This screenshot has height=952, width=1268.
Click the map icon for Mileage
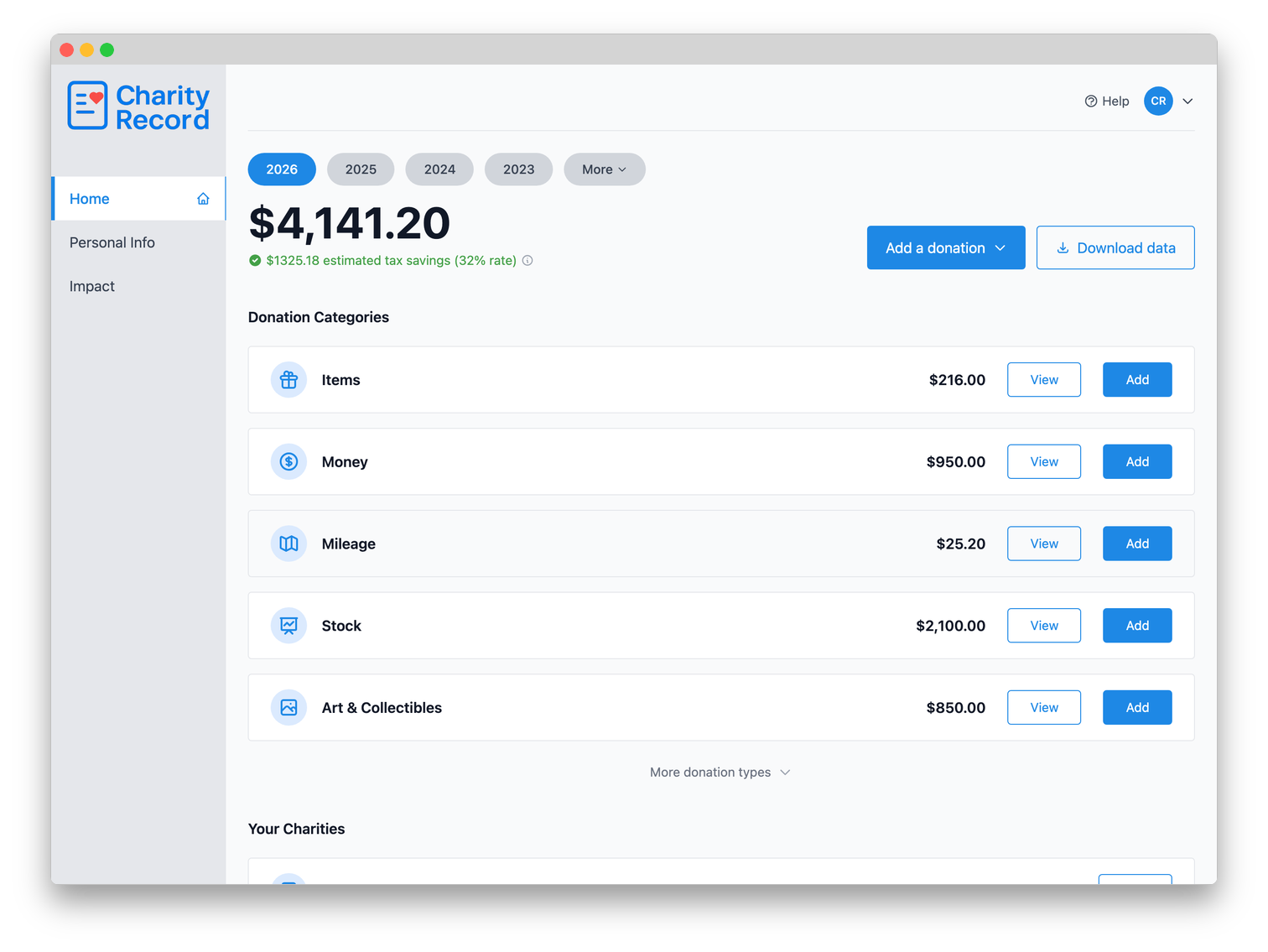click(x=288, y=544)
